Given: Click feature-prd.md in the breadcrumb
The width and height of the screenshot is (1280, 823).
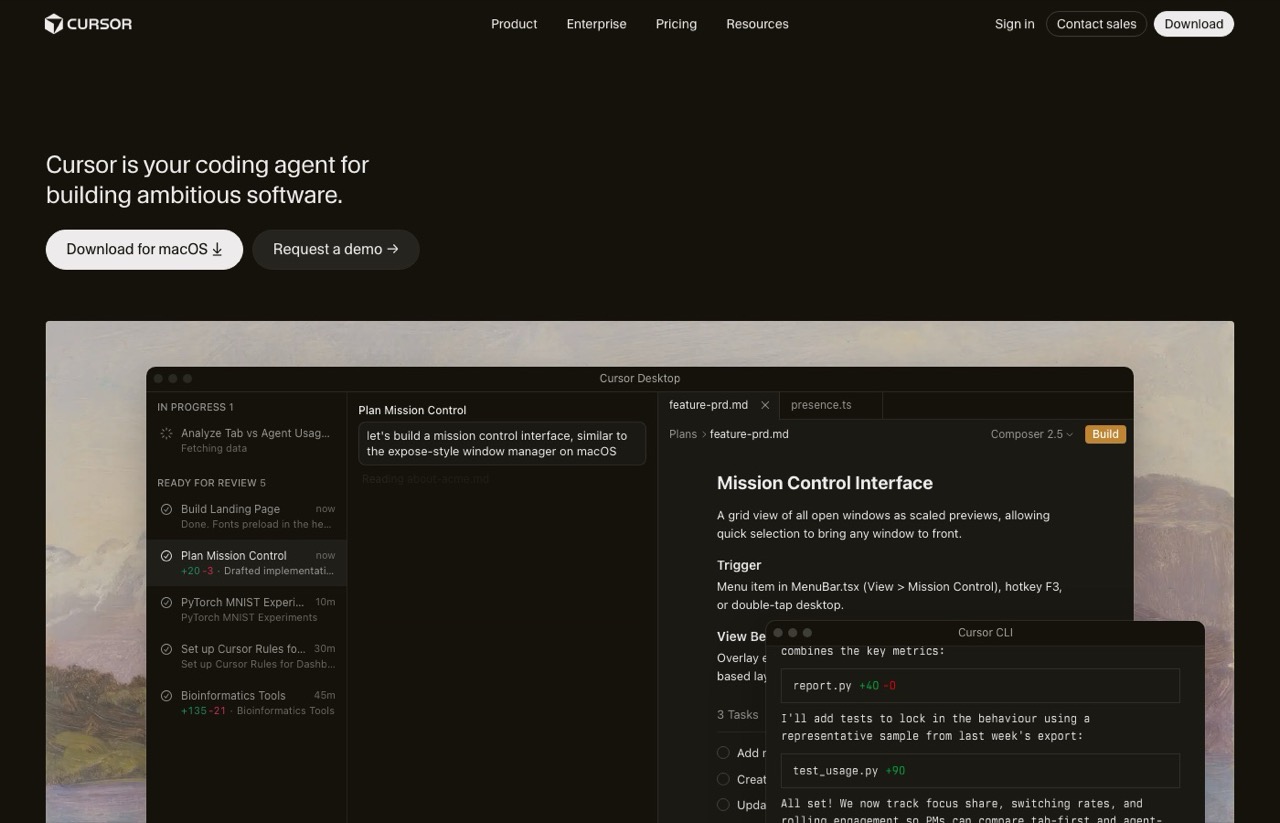Looking at the screenshot, I should pos(749,434).
